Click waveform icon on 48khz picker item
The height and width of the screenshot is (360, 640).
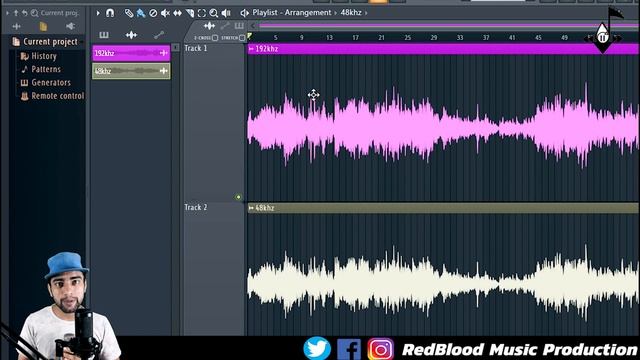[x=164, y=71]
